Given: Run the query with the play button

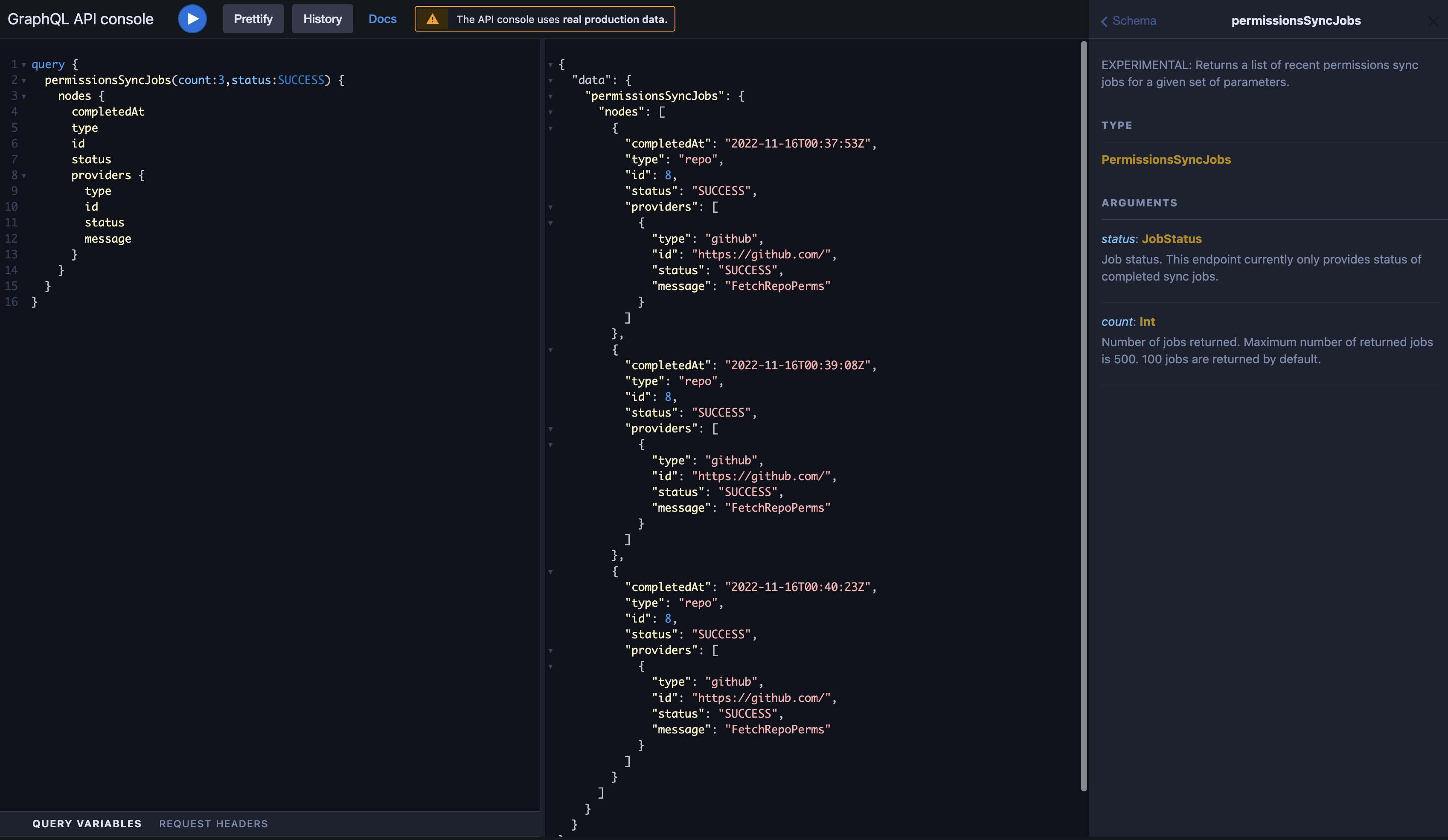Looking at the screenshot, I should 192,19.
